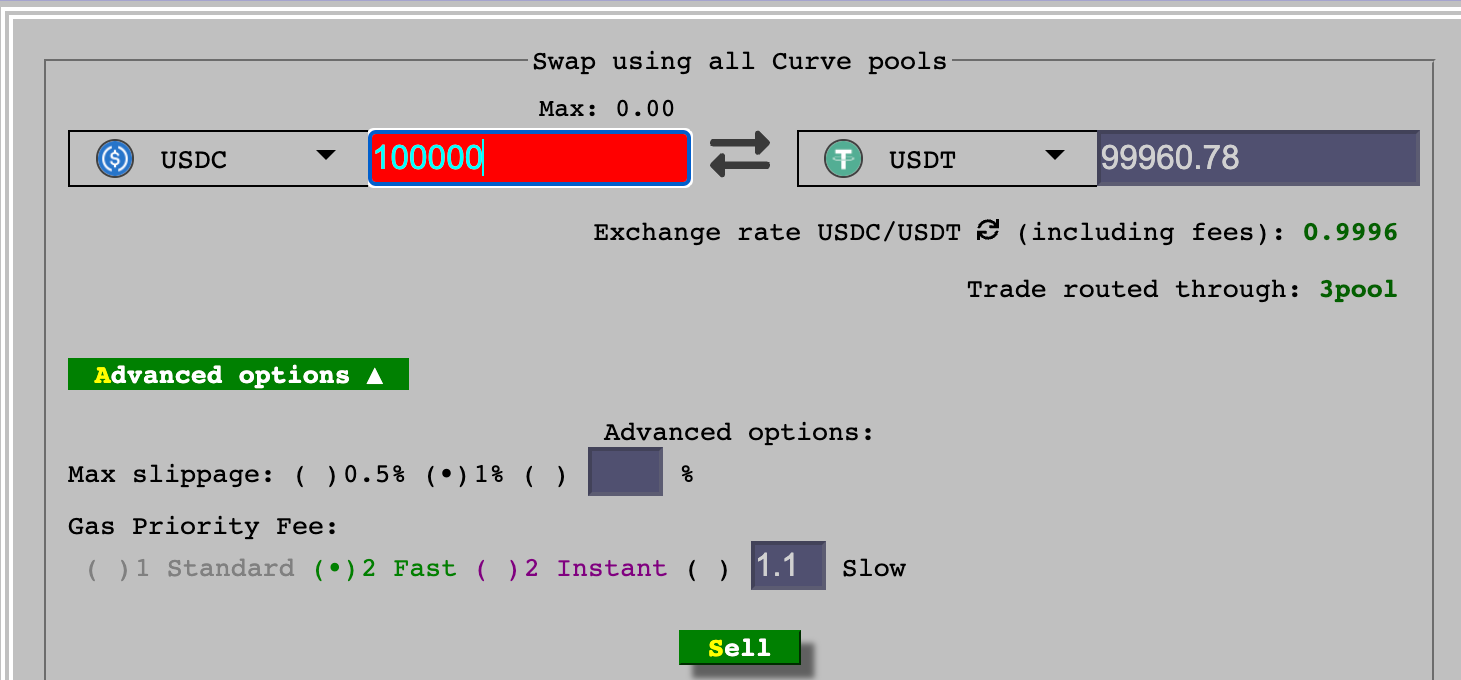This screenshot has height=680, width=1461.
Task: Click the Max: 0.00 balance label
Action: pos(606,108)
